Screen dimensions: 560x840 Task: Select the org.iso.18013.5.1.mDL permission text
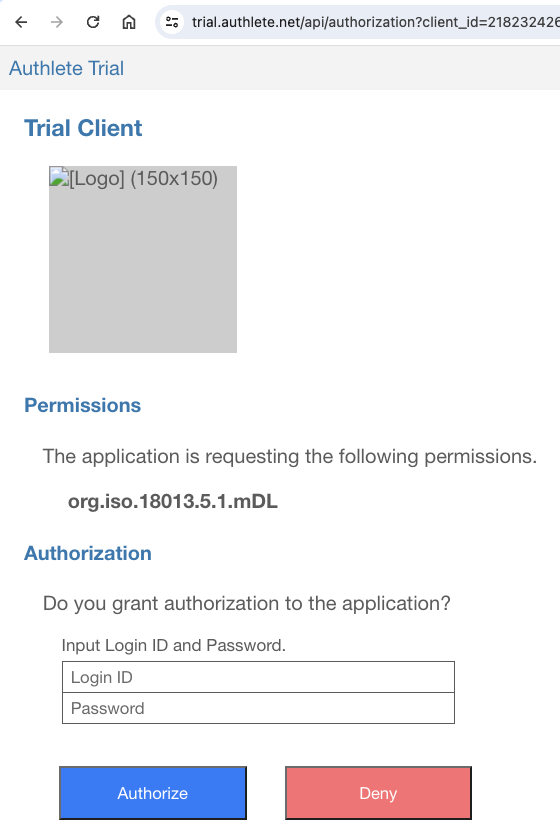tap(173, 501)
